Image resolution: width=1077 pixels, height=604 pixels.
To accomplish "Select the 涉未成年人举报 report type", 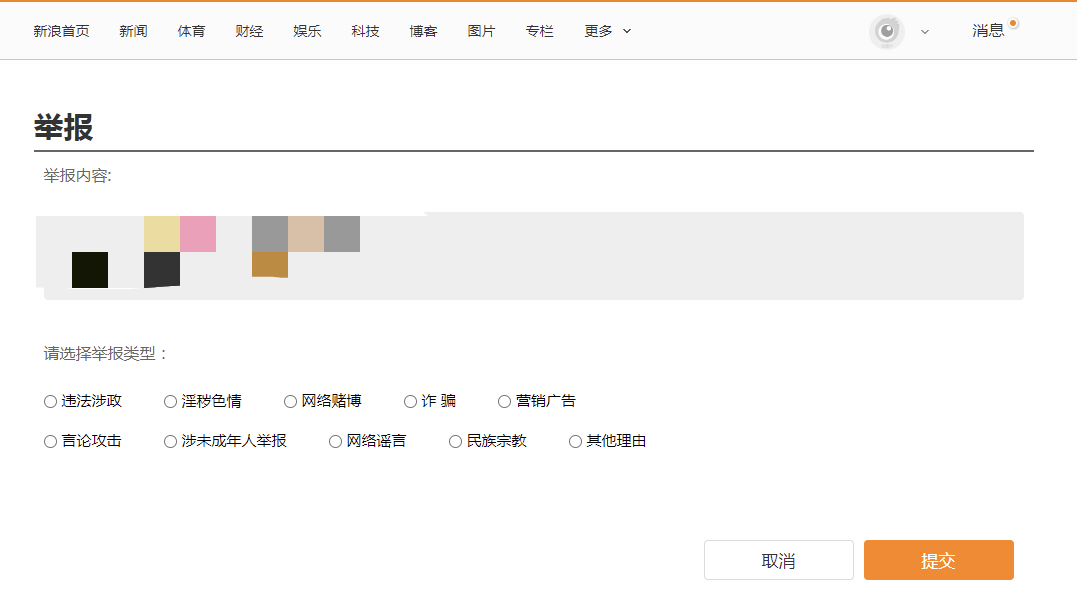I will (170, 441).
